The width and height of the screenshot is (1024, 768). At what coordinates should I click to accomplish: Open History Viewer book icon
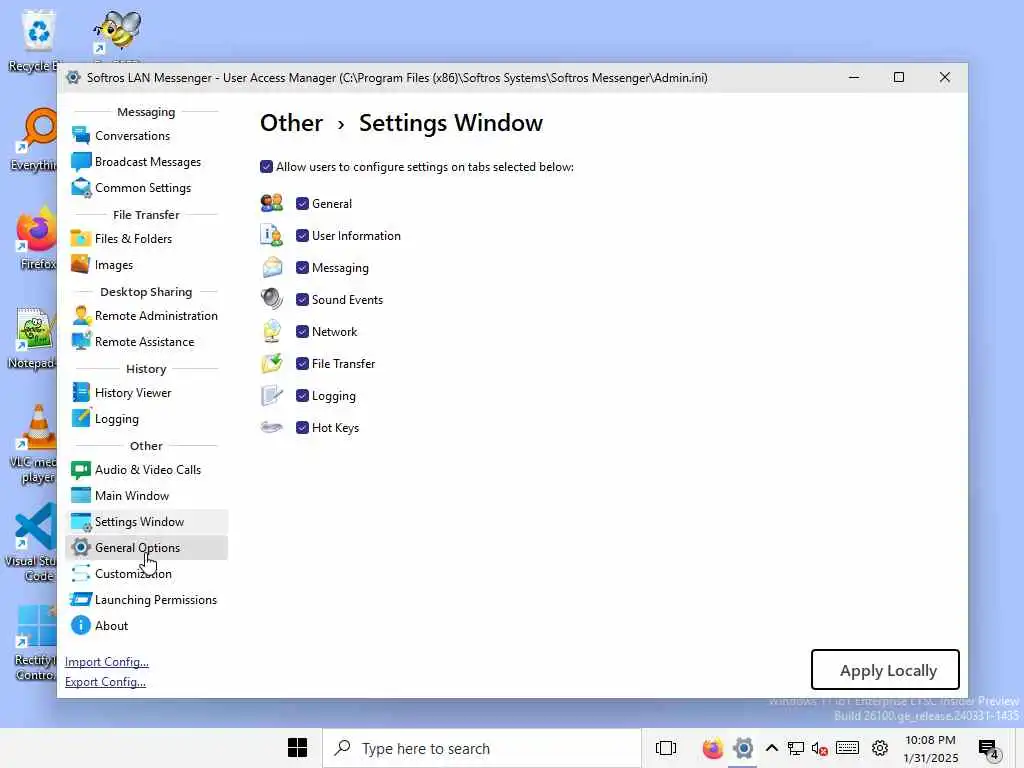pyautogui.click(x=81, y=392)
